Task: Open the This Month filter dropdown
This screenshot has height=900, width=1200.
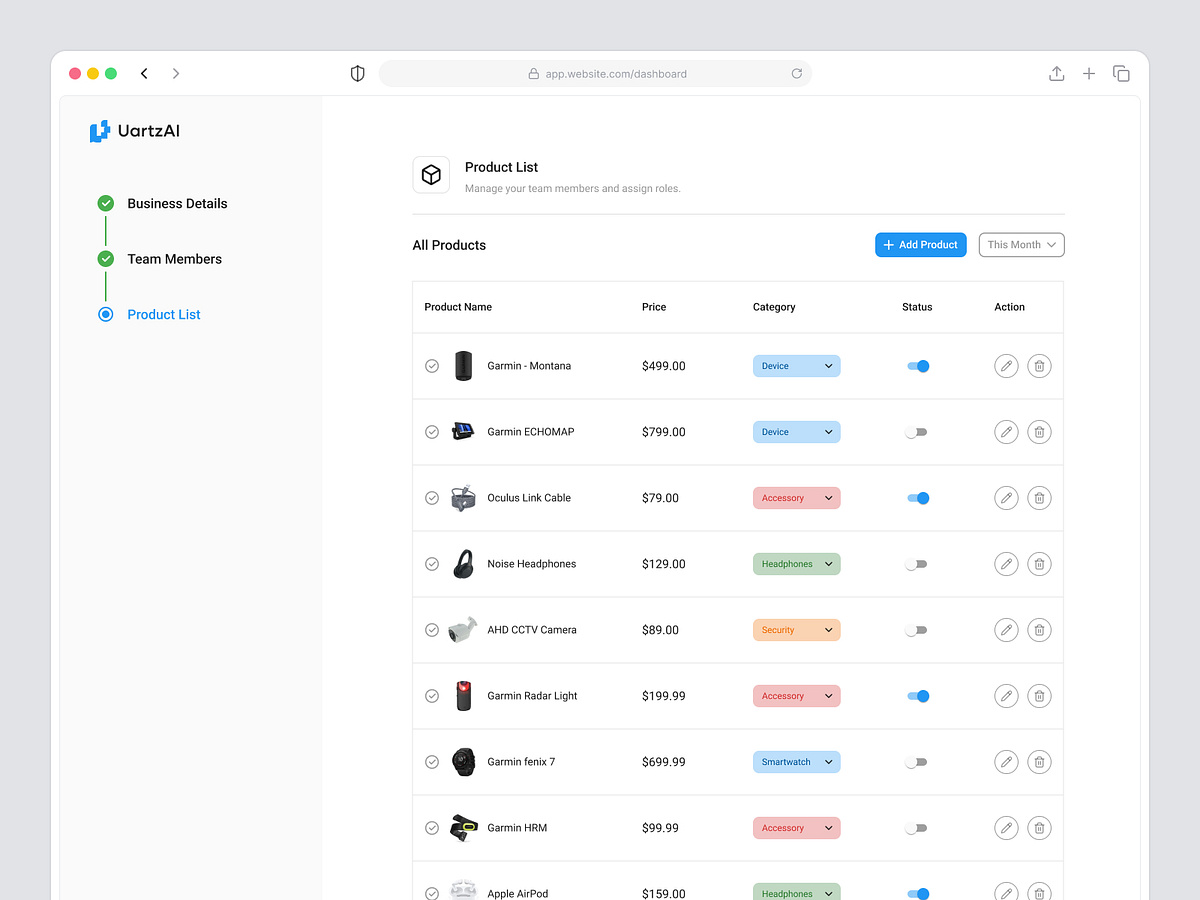Action: [1021, 244]
